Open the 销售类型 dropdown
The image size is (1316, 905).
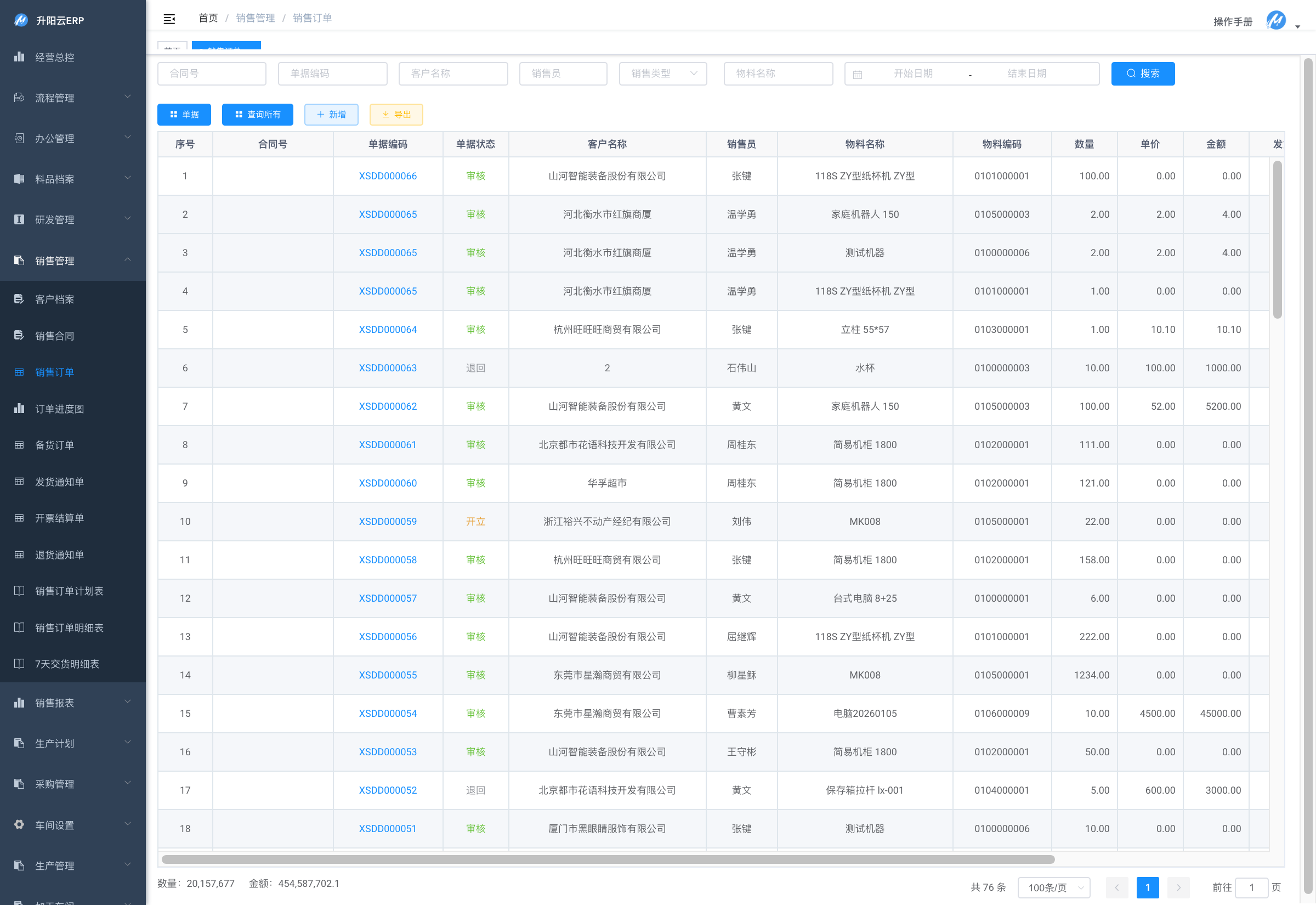662,73
